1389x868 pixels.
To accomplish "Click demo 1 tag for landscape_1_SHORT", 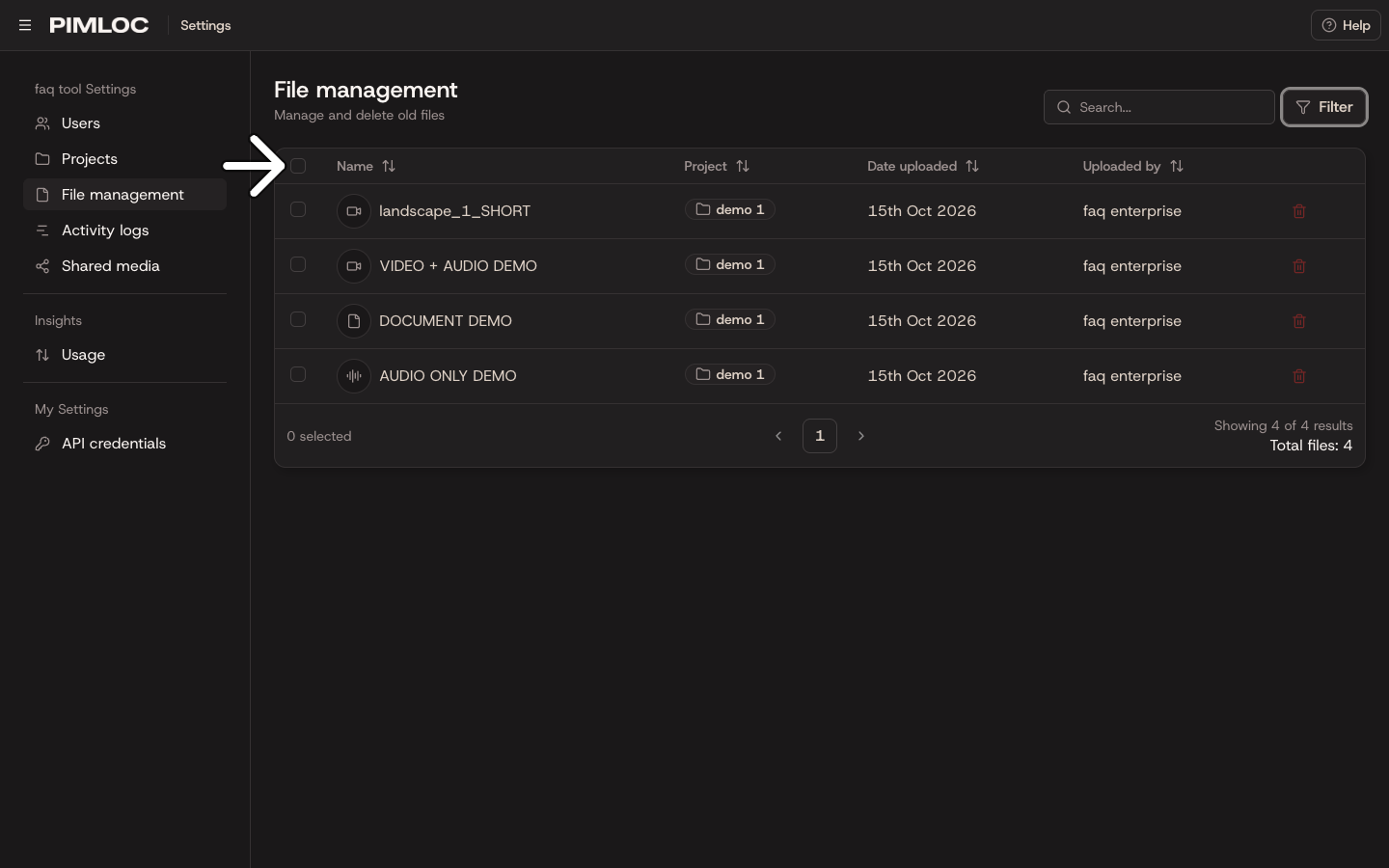I will [x=730, y=209].
